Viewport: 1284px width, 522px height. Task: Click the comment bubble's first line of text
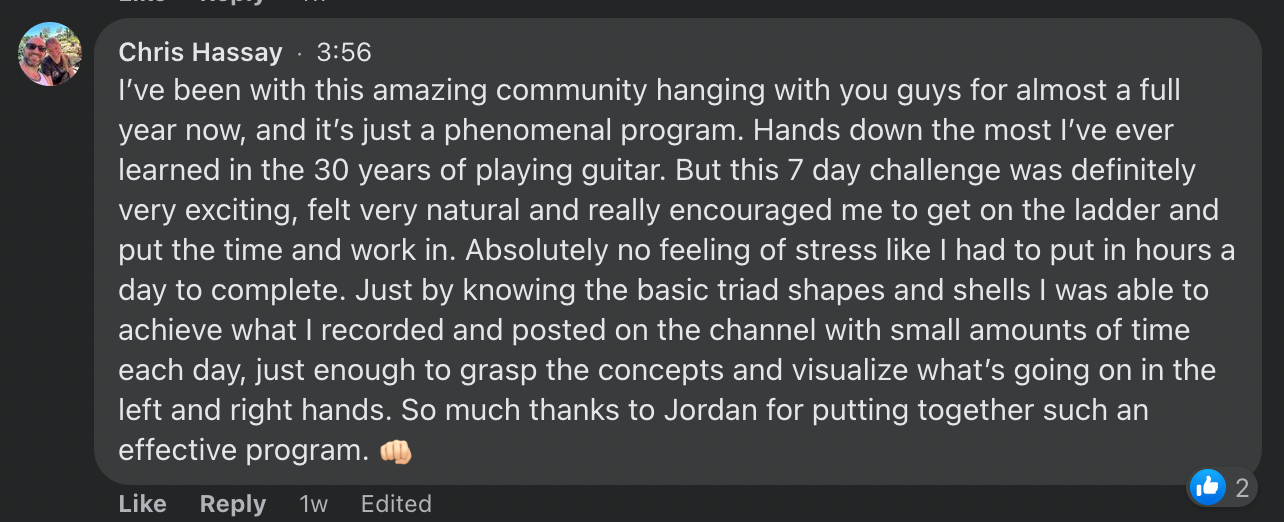tap(649, 90)
